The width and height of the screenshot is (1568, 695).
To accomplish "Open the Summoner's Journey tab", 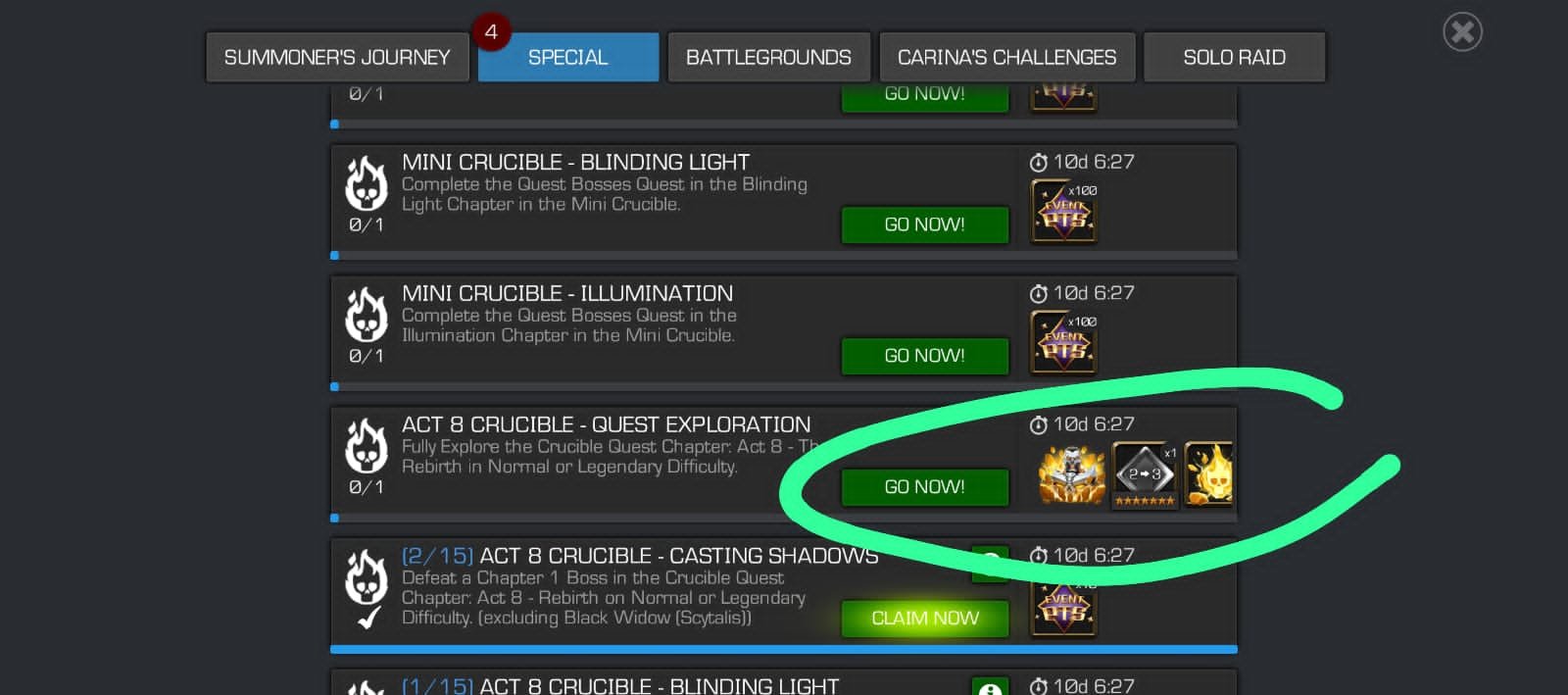I will (x=337, y=58).
